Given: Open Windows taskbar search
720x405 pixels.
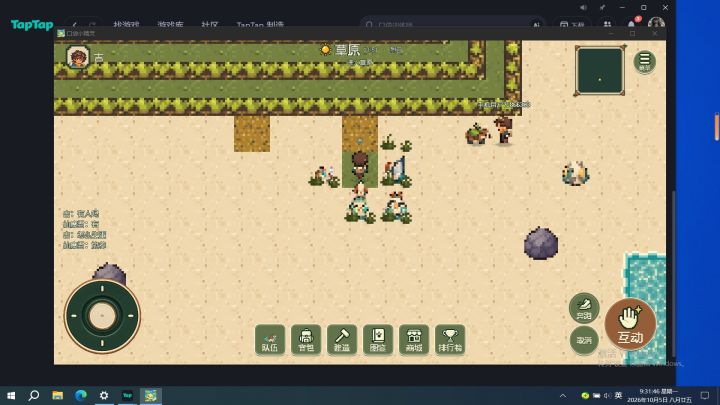Looking at the screenshot, I should click(34, 395).
